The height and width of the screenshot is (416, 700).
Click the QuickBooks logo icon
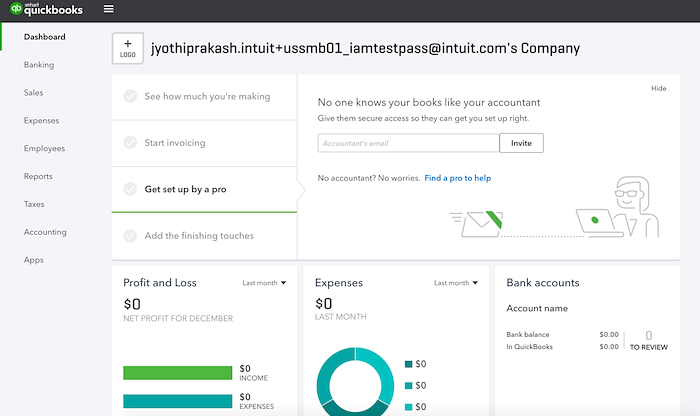[16, 8]
